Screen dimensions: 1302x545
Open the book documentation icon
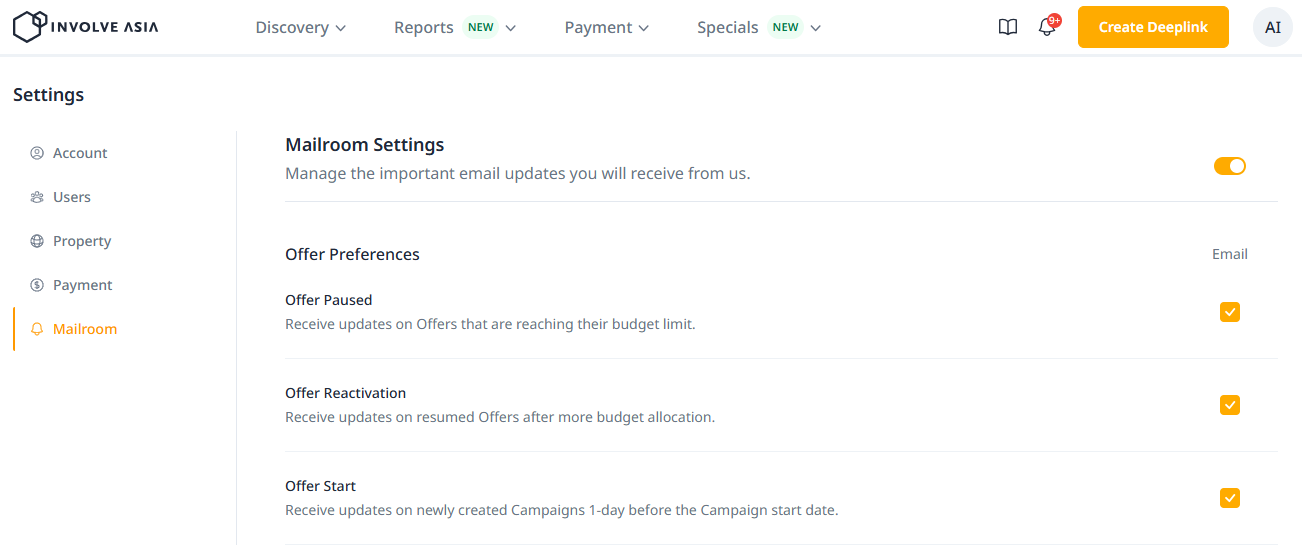tap(1008, 28)
